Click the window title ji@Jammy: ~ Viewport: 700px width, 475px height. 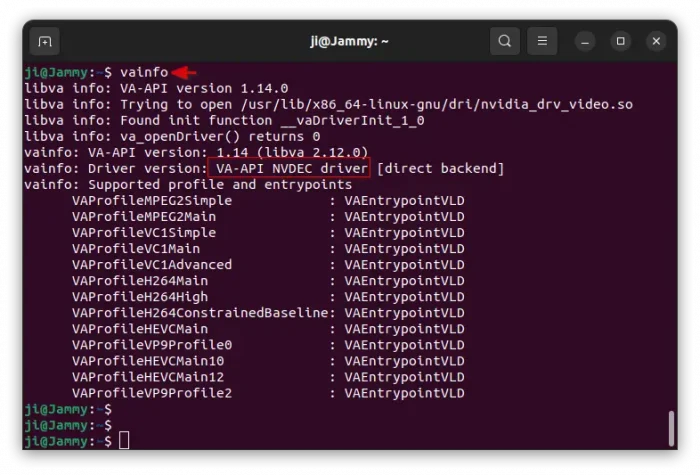click(x=349, y=41)
